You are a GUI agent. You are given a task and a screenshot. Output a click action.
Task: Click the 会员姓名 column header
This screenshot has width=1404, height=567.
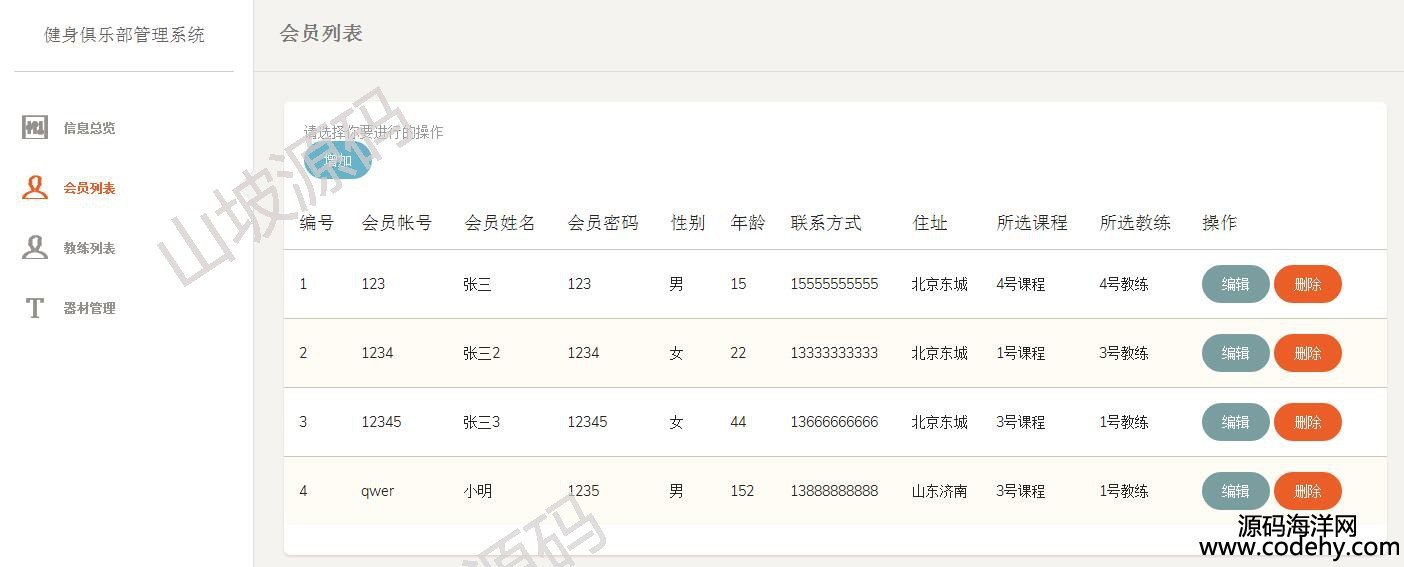[x=500, y=223]
